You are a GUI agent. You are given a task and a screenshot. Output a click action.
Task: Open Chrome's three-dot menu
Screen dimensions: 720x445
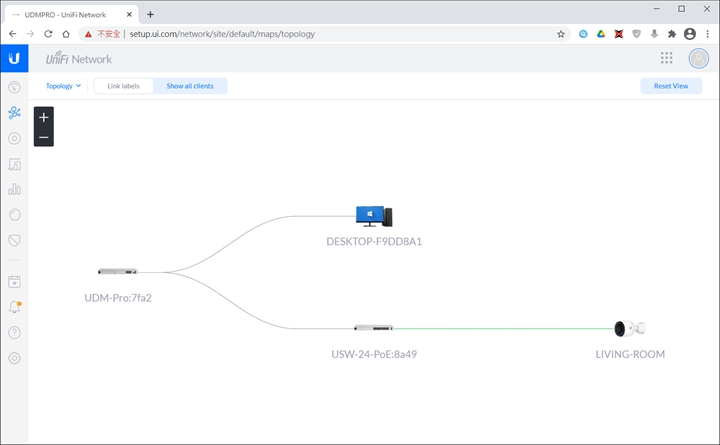tap(708, 33)
